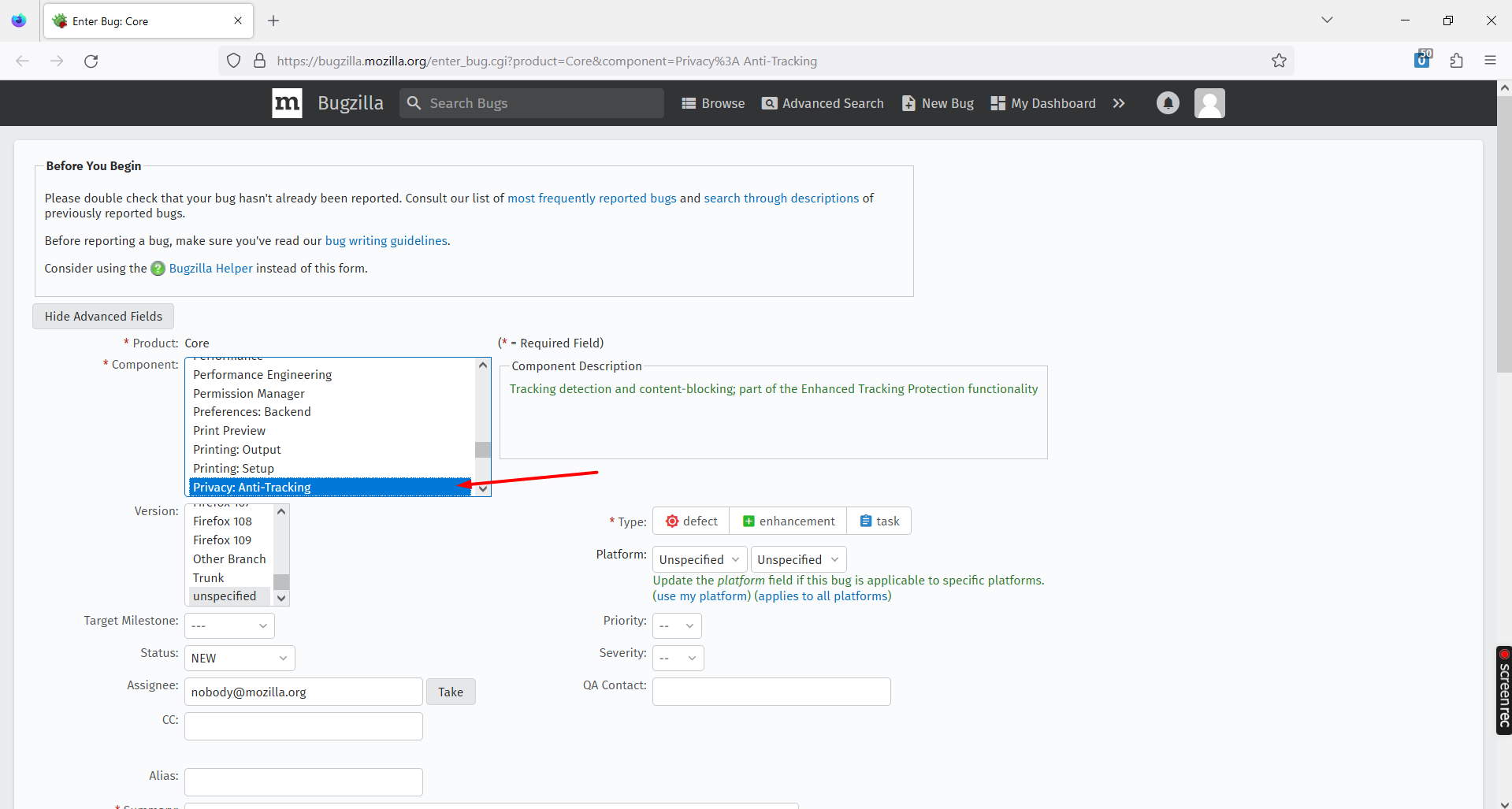Select the enhancement bug type
Image resolution: width=1512 pixels, height=809 pixels.
click(x=787, y=520)
